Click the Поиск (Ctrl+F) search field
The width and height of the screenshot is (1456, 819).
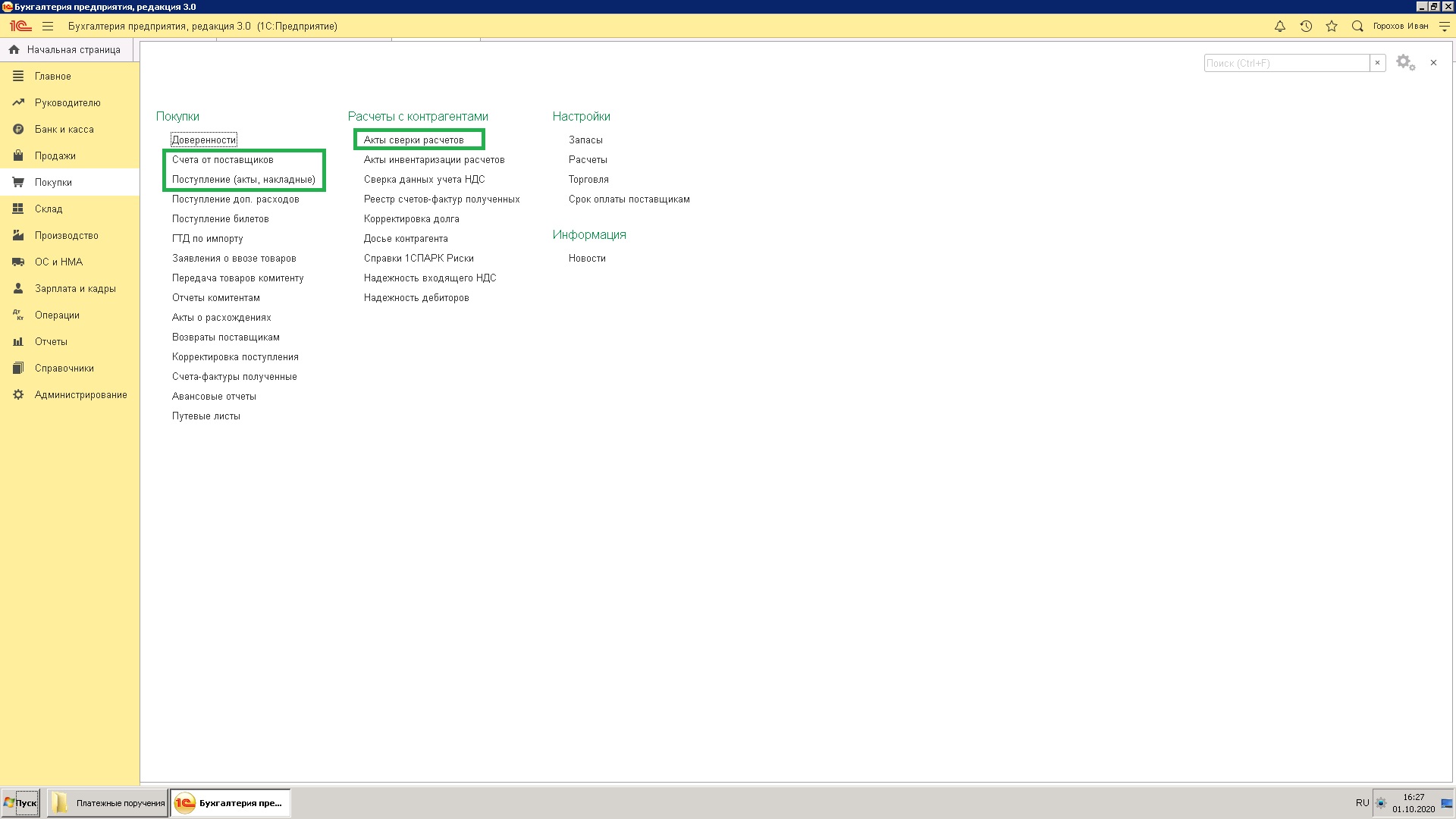tap(1286, 63)
